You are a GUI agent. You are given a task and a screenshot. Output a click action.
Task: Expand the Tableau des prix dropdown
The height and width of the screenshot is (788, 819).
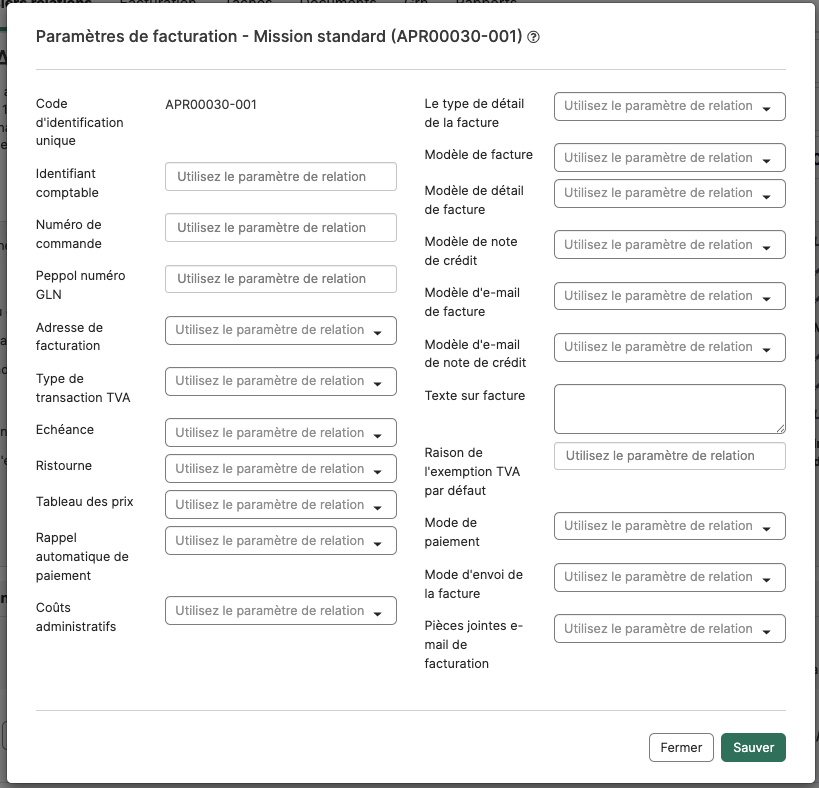pos(280,504)
